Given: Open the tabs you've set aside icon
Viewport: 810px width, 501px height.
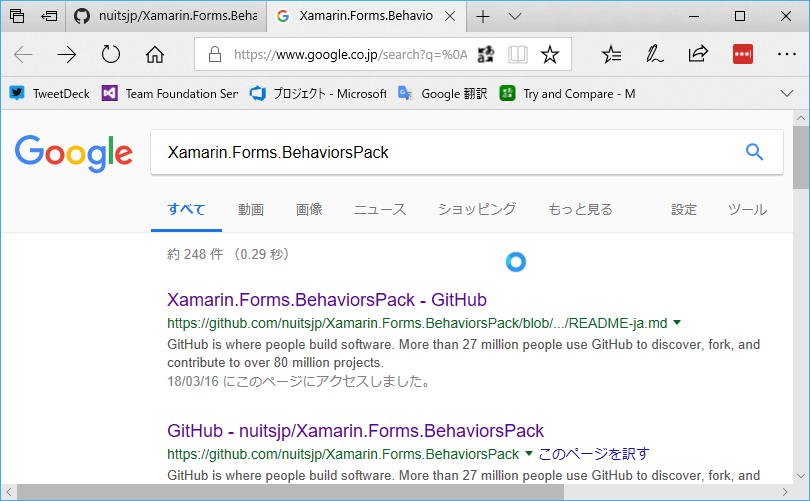Looking at the screenshot, I should (x=17, y=17).
